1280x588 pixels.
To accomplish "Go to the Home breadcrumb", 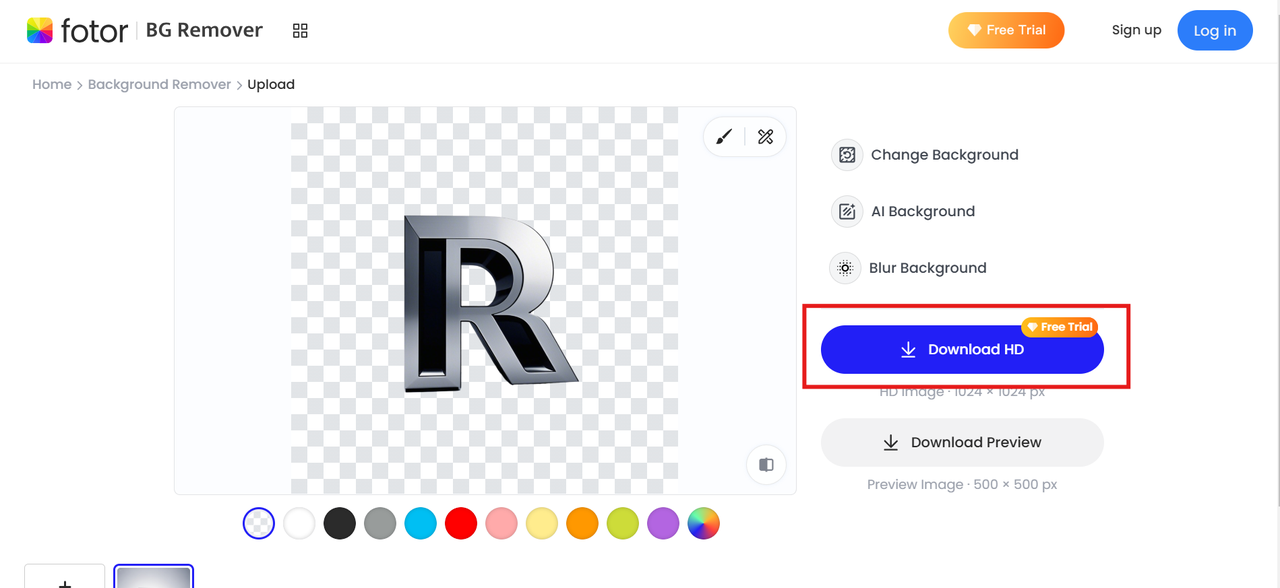I will pos(52,85).
